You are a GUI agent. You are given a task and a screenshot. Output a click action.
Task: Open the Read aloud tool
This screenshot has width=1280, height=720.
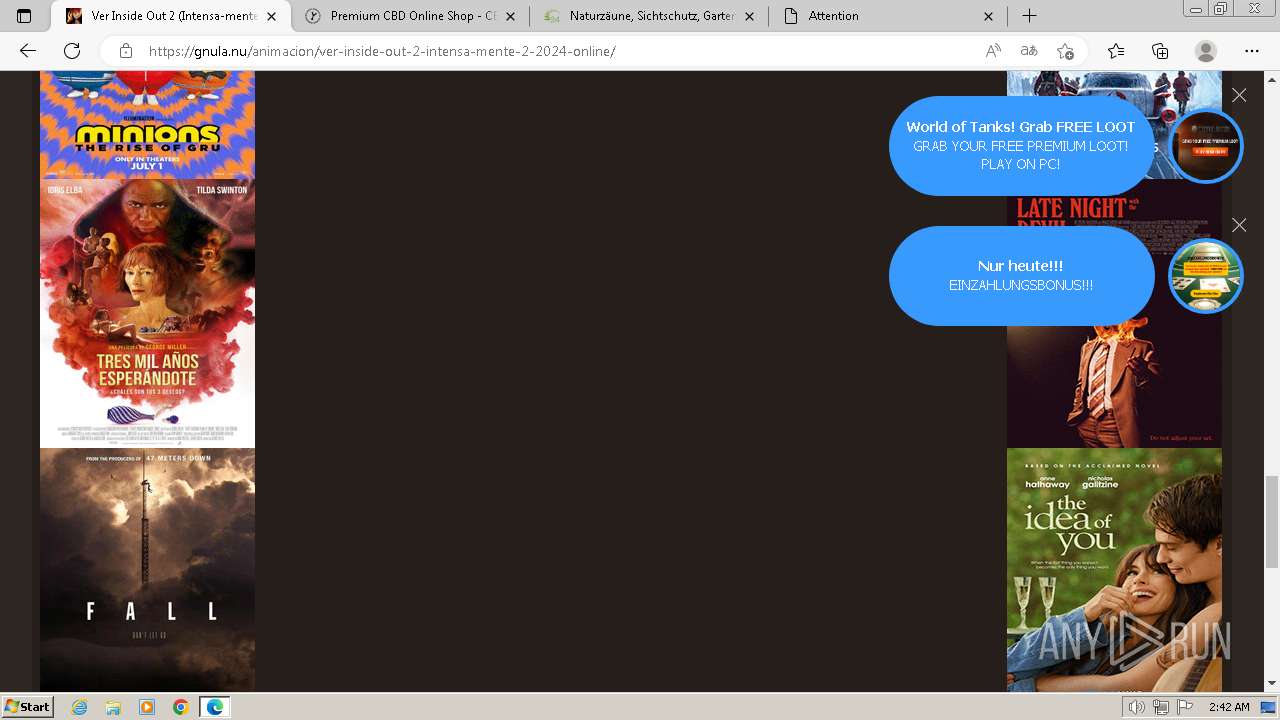pyautogui.click(x=993, y=51)
